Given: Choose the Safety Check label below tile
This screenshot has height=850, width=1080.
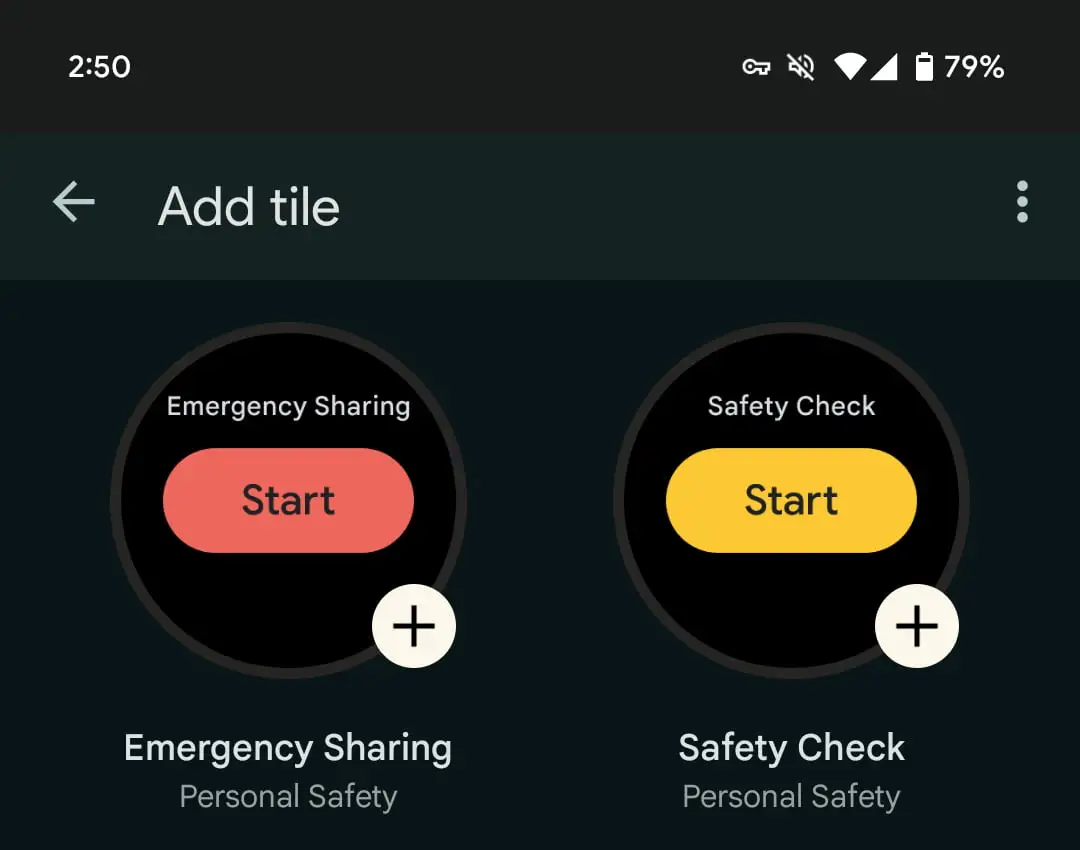Looking at the screenshot, I should coord(791,749).
